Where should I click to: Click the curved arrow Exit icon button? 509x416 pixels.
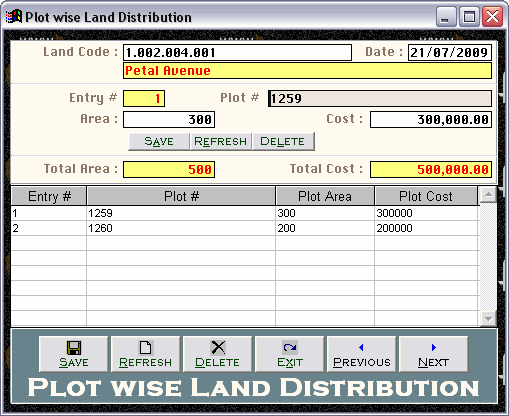[x=289, y=354]
